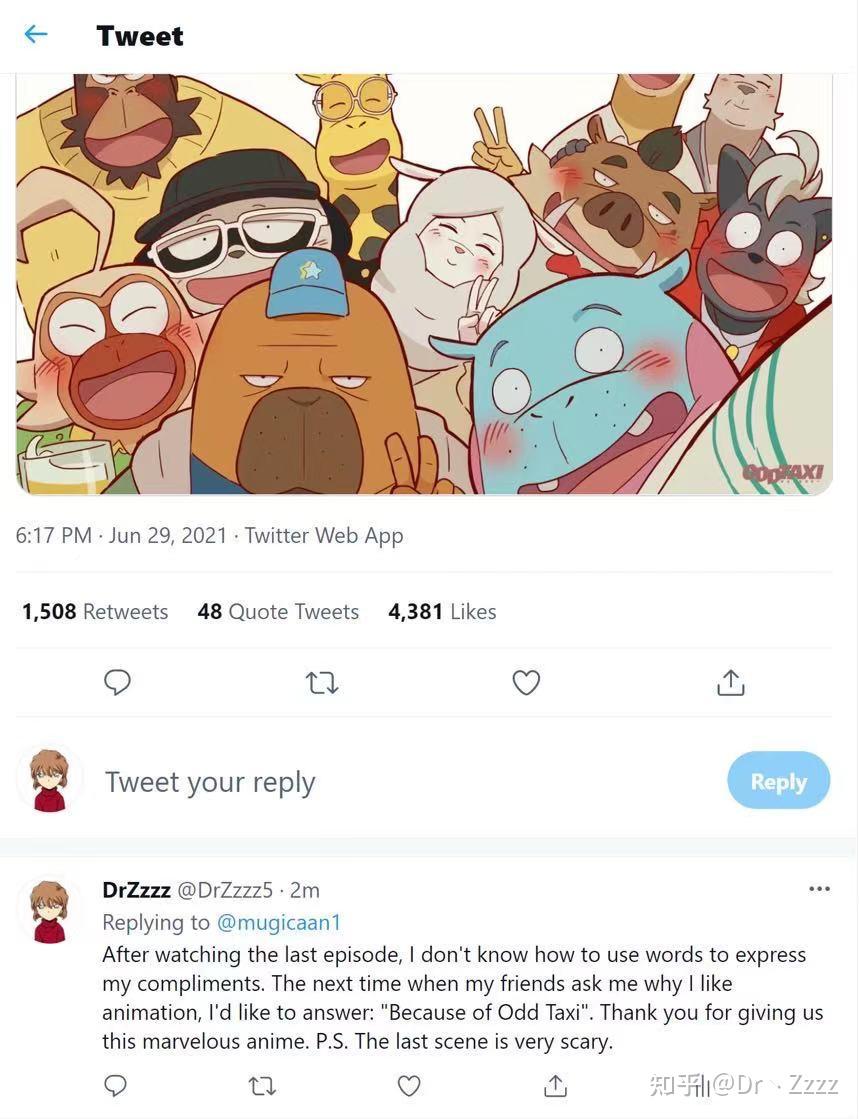The image size is (860, 1119).
Task: Share the main tweet
Action: [x=731, y=682]
